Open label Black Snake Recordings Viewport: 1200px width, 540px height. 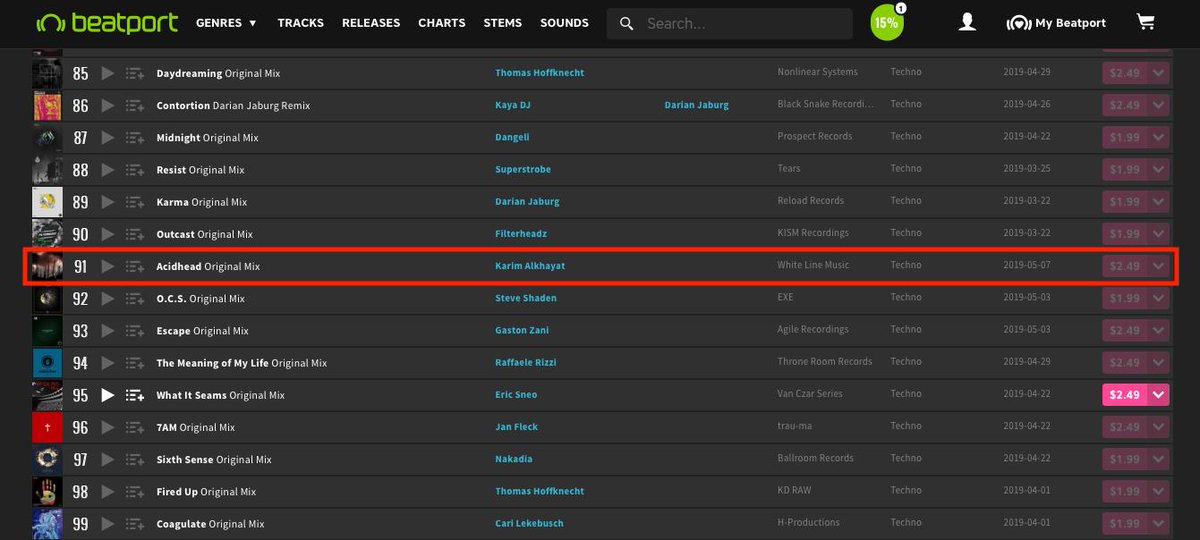pos(826,105)
